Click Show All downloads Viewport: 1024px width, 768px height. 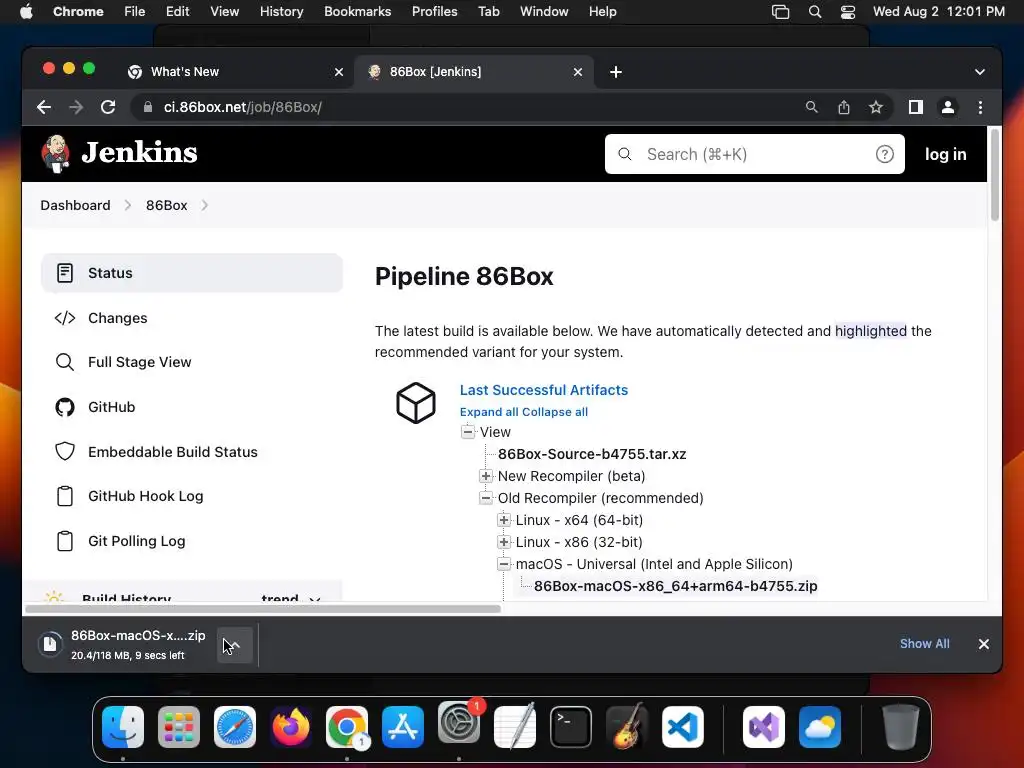coord(924,644)
